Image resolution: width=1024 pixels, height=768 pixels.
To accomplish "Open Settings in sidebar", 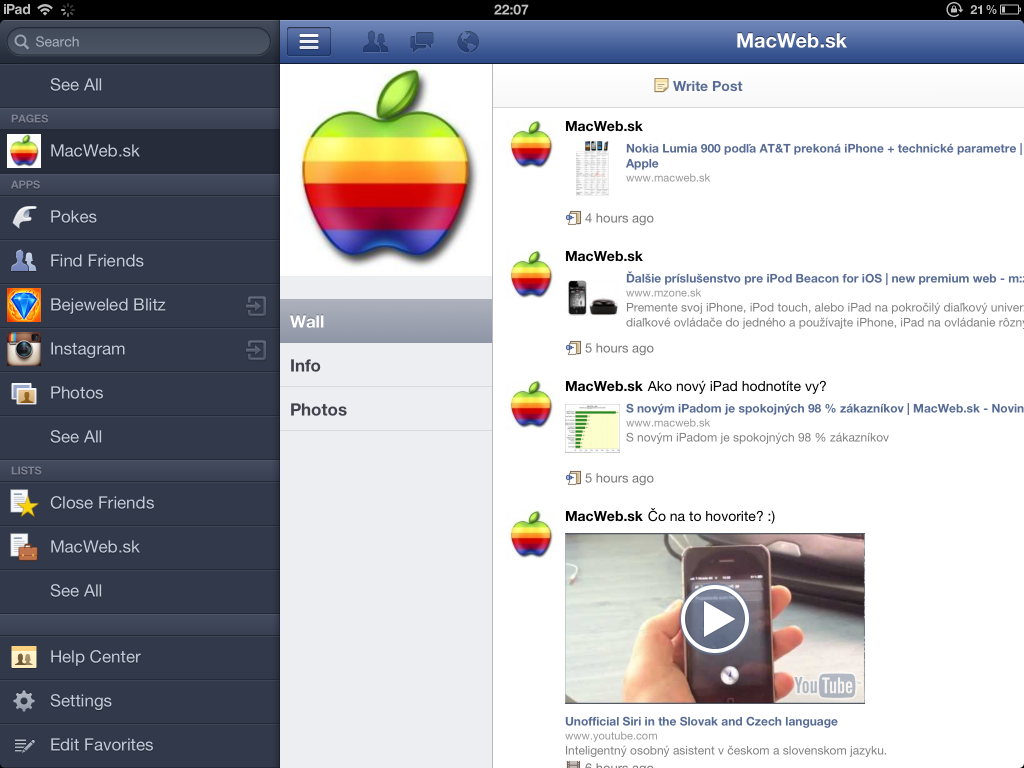I will [x=140, y=701].
